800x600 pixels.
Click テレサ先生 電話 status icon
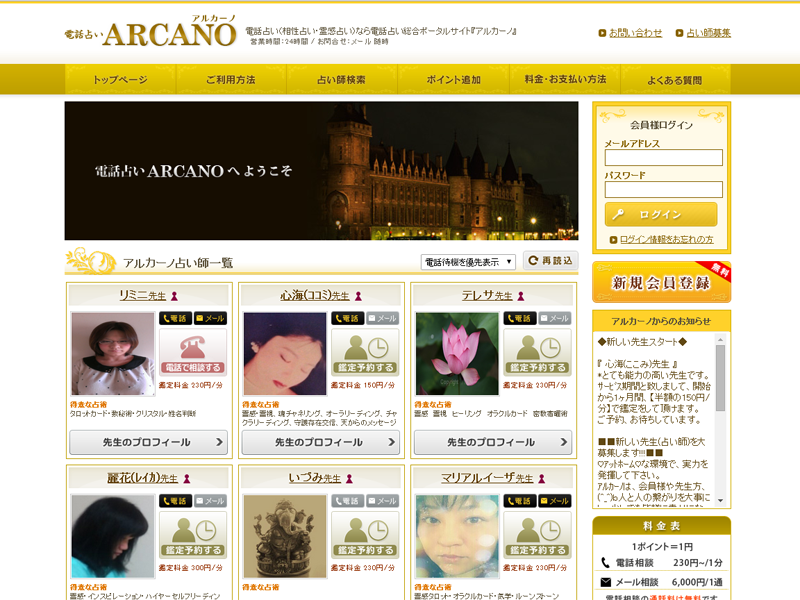point(519,318)
